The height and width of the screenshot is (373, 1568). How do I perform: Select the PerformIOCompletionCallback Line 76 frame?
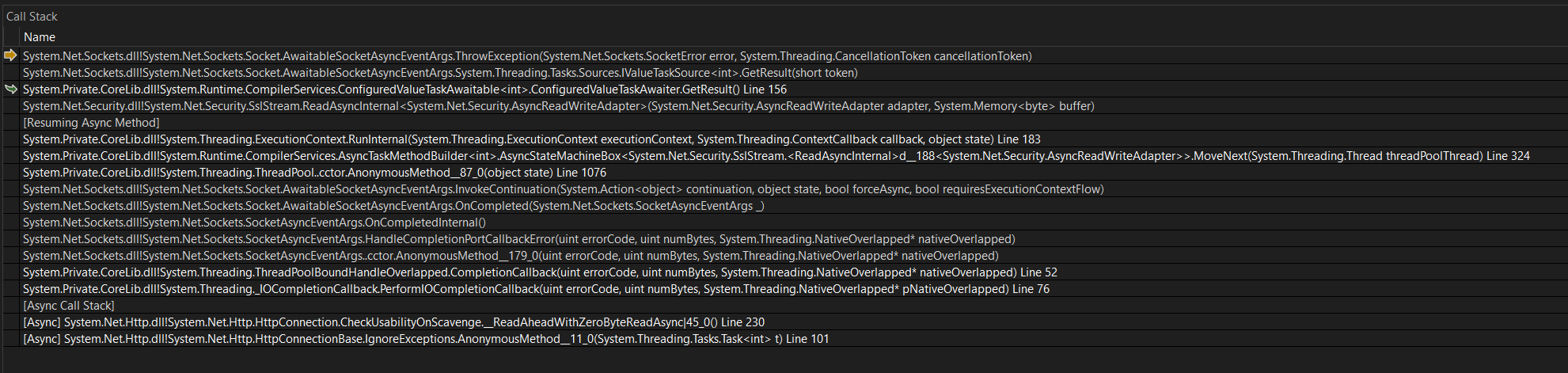(536, 289)
